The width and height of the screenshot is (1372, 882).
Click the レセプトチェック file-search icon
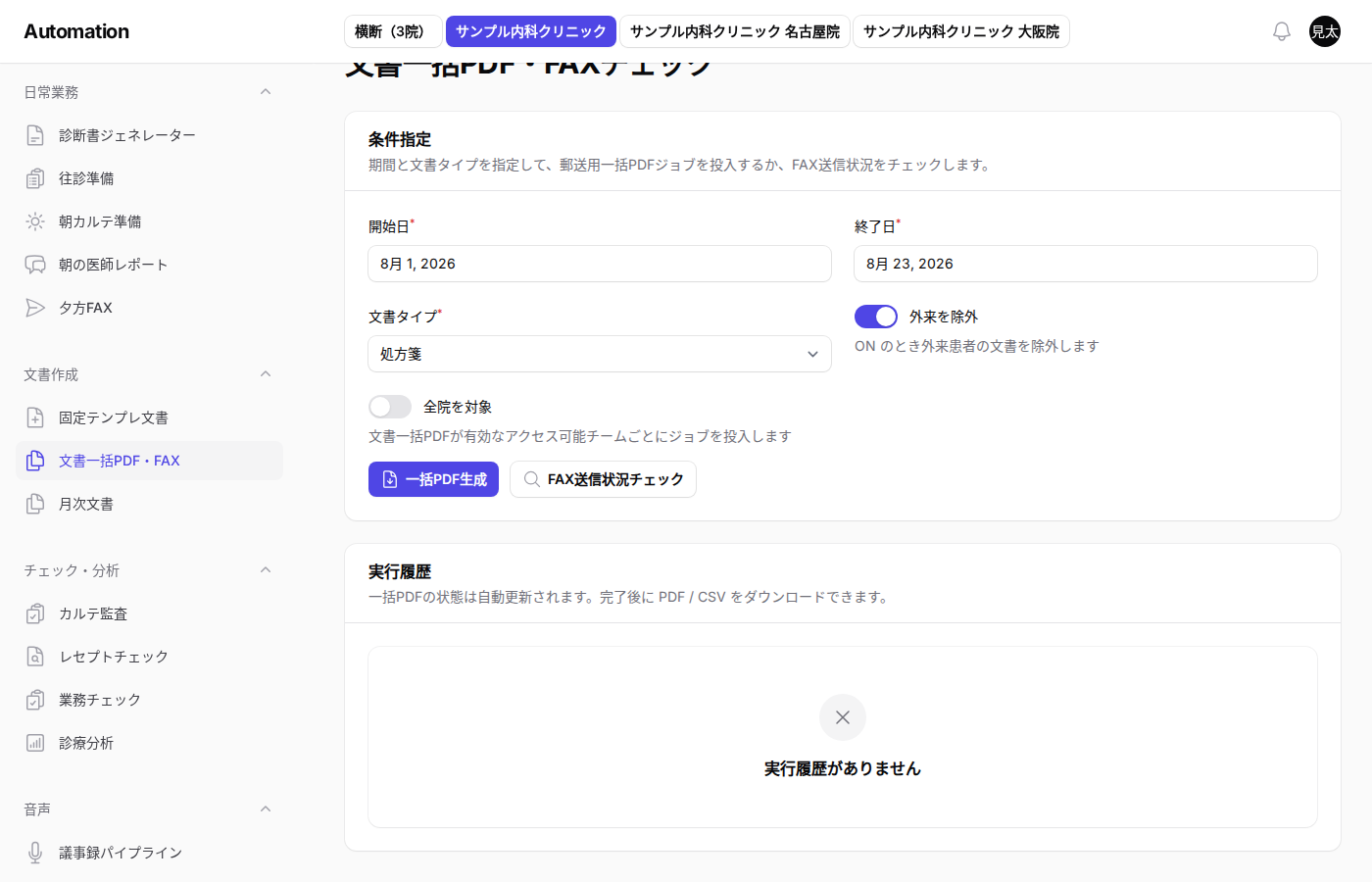coord(35,657)
